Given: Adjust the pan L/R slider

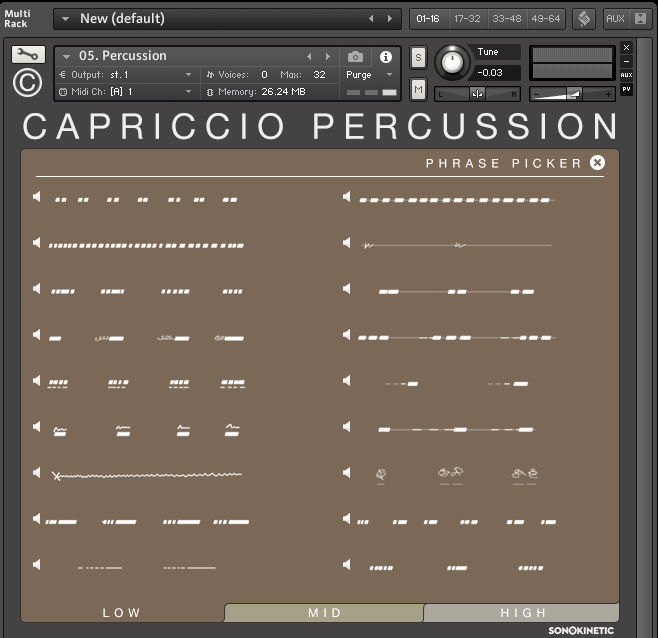Looking at the screenshot, I should pos(477,94).
